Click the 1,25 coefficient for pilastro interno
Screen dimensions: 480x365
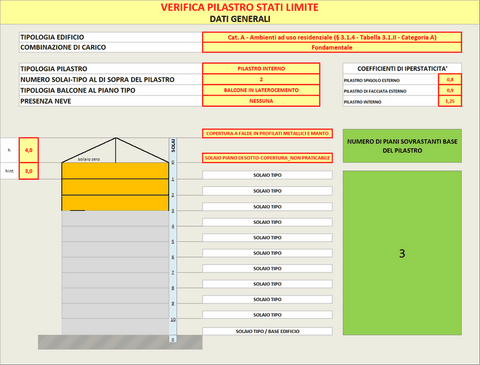pyautogui.click(x=450, y=101)
